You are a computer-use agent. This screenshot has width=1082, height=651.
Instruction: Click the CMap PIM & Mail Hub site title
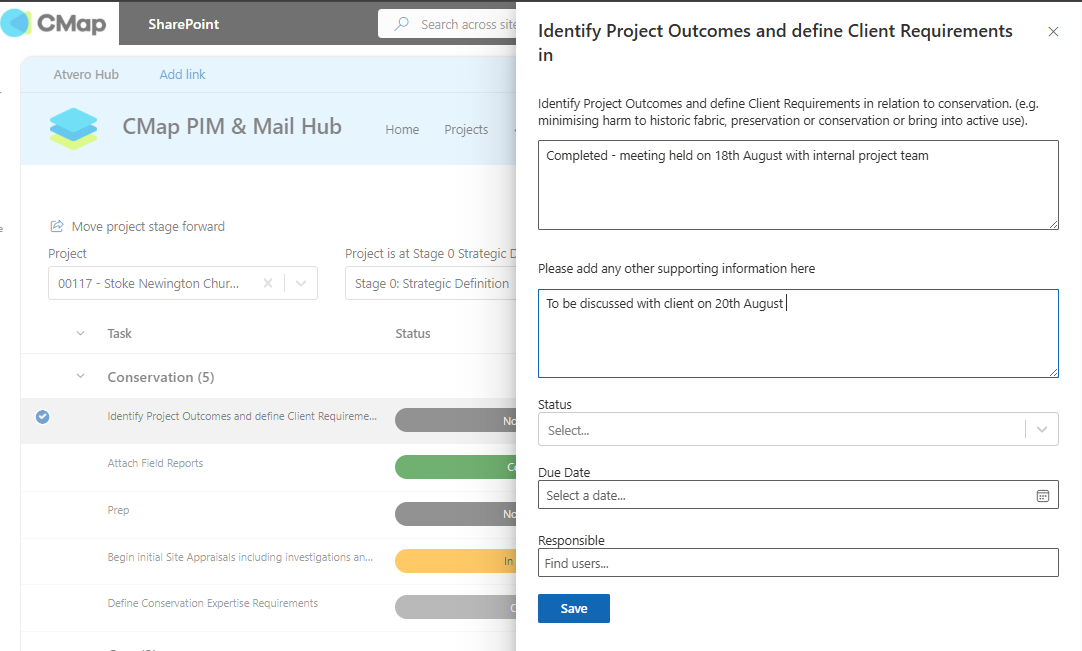232,126
